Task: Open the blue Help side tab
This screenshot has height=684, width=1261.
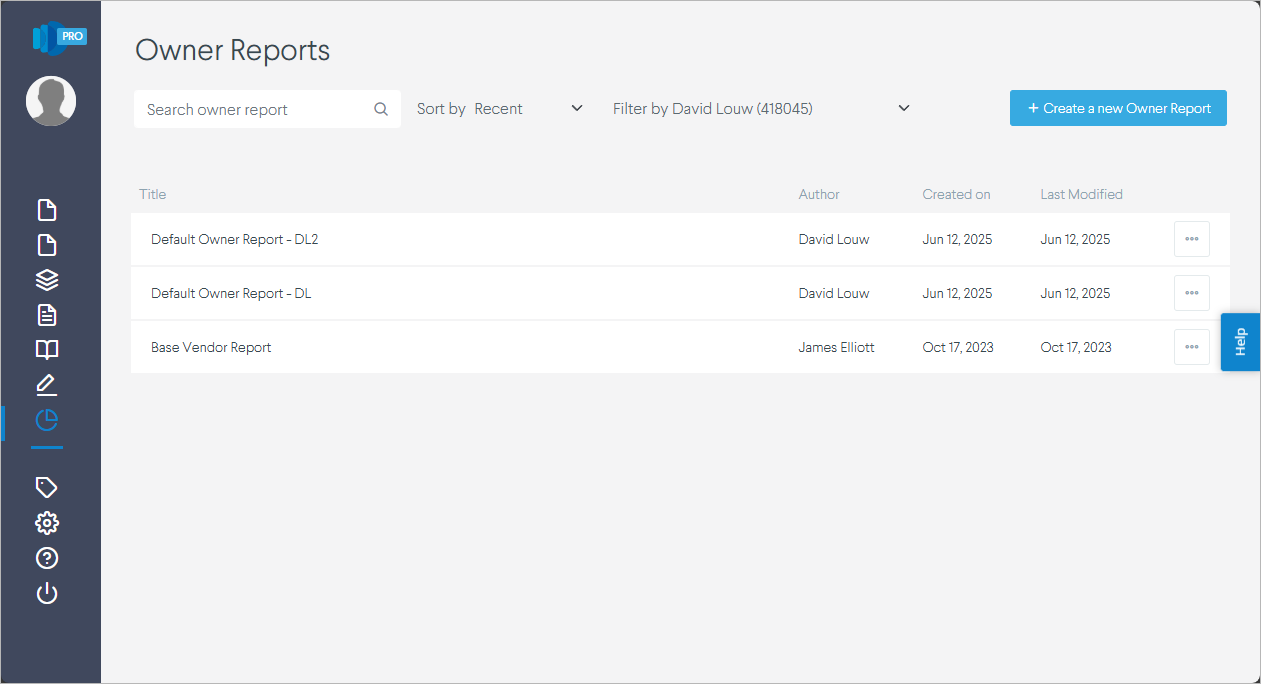Action: click(1240, 342)
